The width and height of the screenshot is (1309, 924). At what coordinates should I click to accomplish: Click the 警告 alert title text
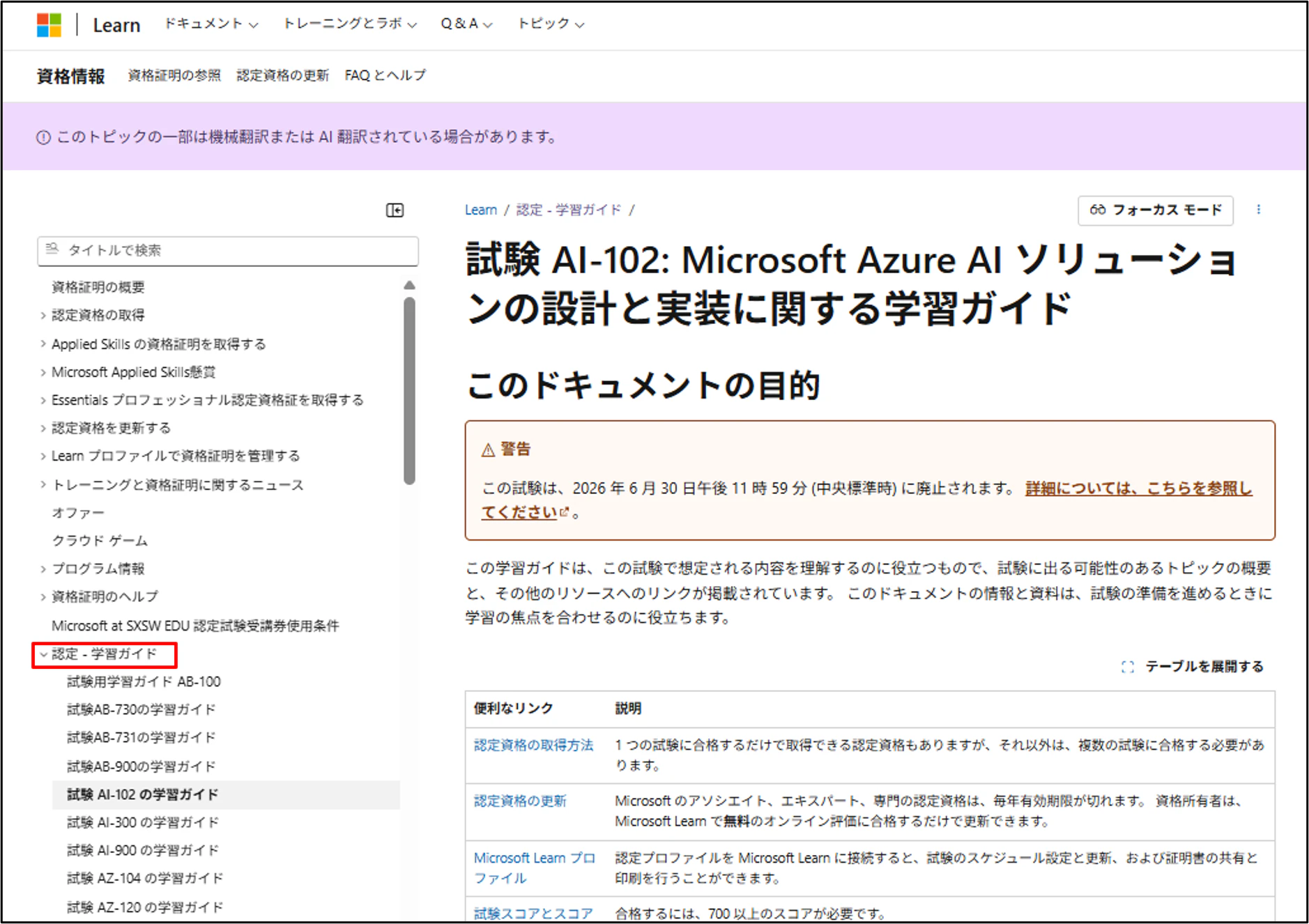(x=515, y=449)
